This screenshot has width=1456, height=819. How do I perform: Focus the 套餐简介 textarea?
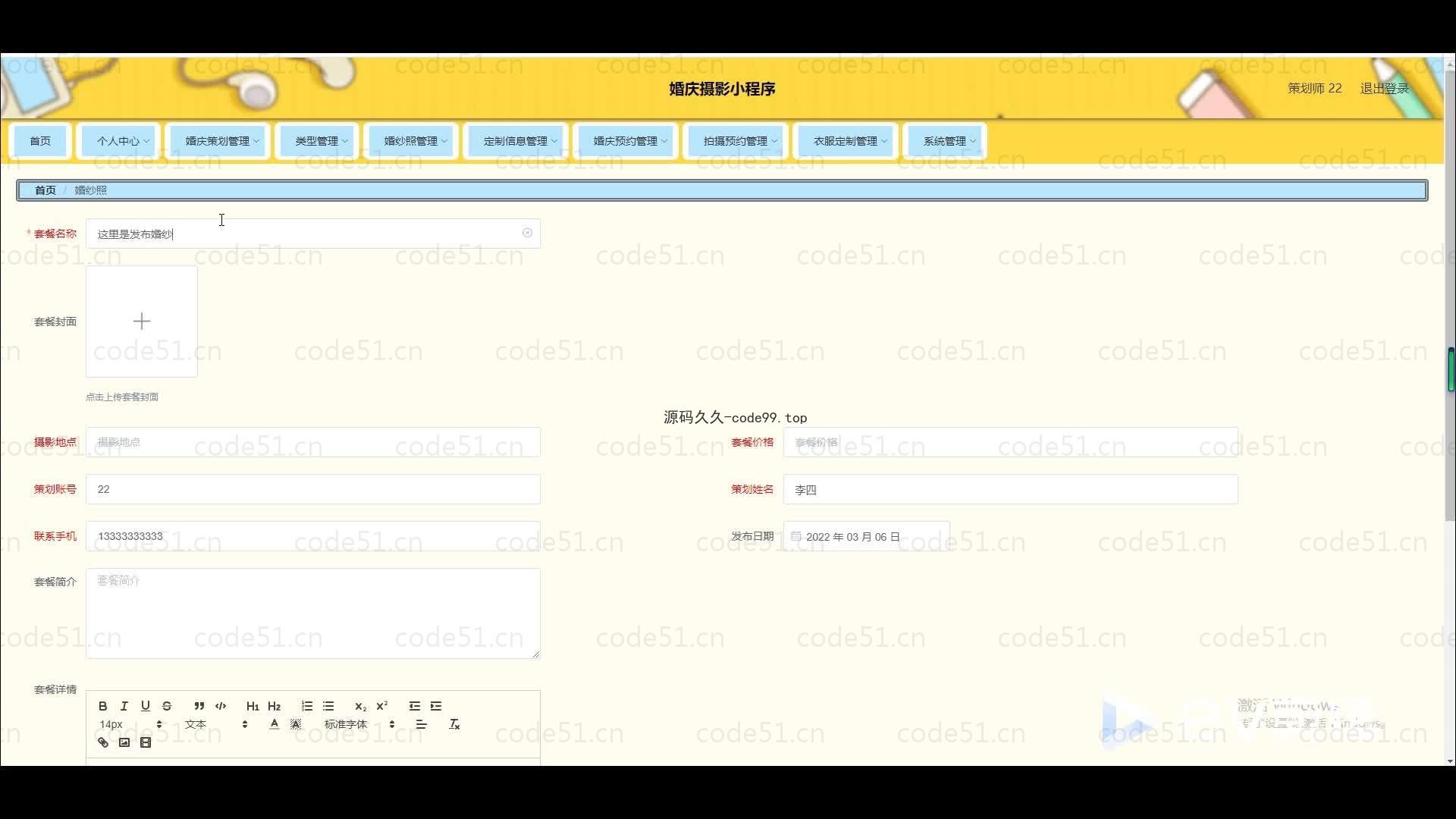313,613
